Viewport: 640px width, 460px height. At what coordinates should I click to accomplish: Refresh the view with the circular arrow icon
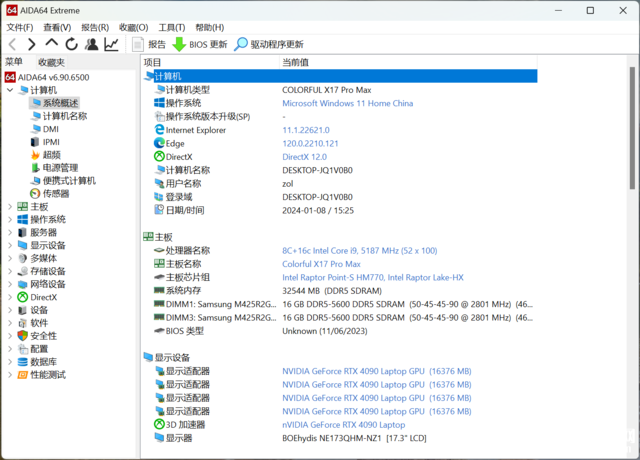click(x=71, y=44)
